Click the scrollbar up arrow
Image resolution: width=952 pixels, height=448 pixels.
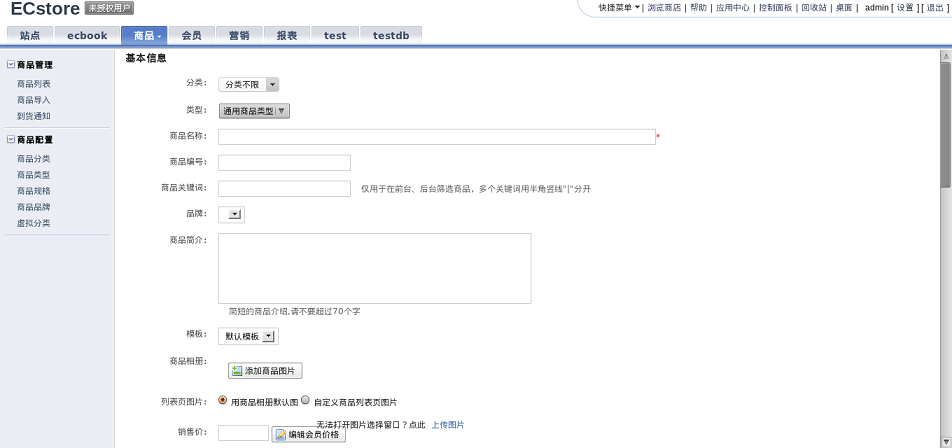tap(945, 56)
